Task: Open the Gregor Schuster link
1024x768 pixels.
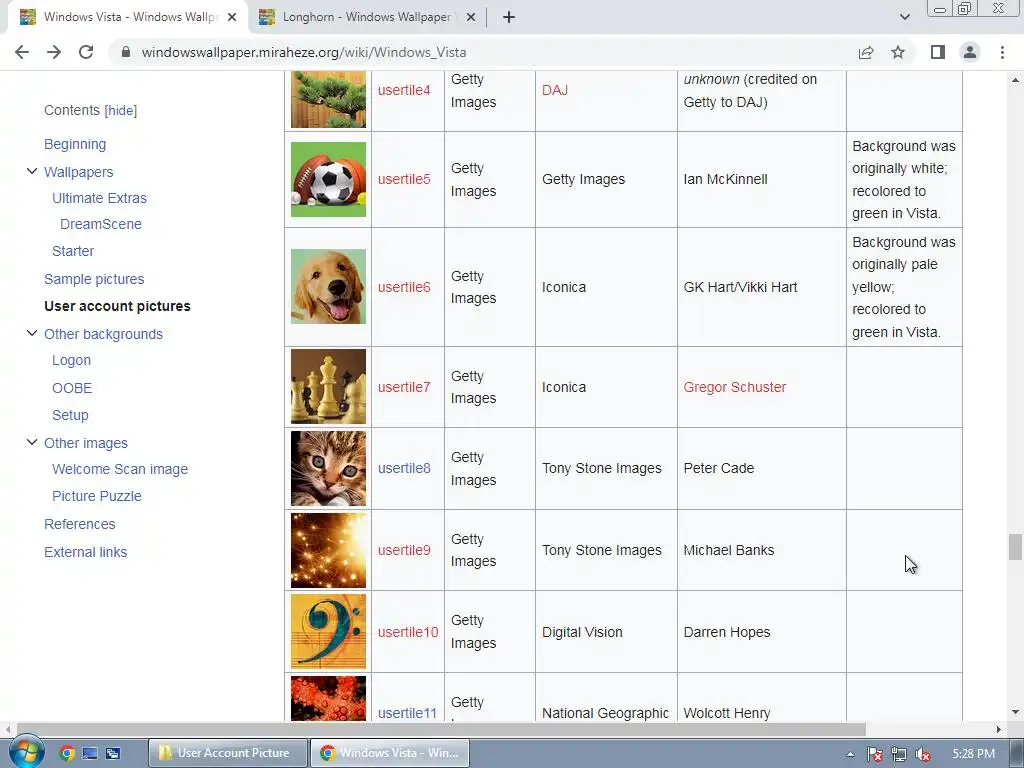Action: click(x=735, y=387)
